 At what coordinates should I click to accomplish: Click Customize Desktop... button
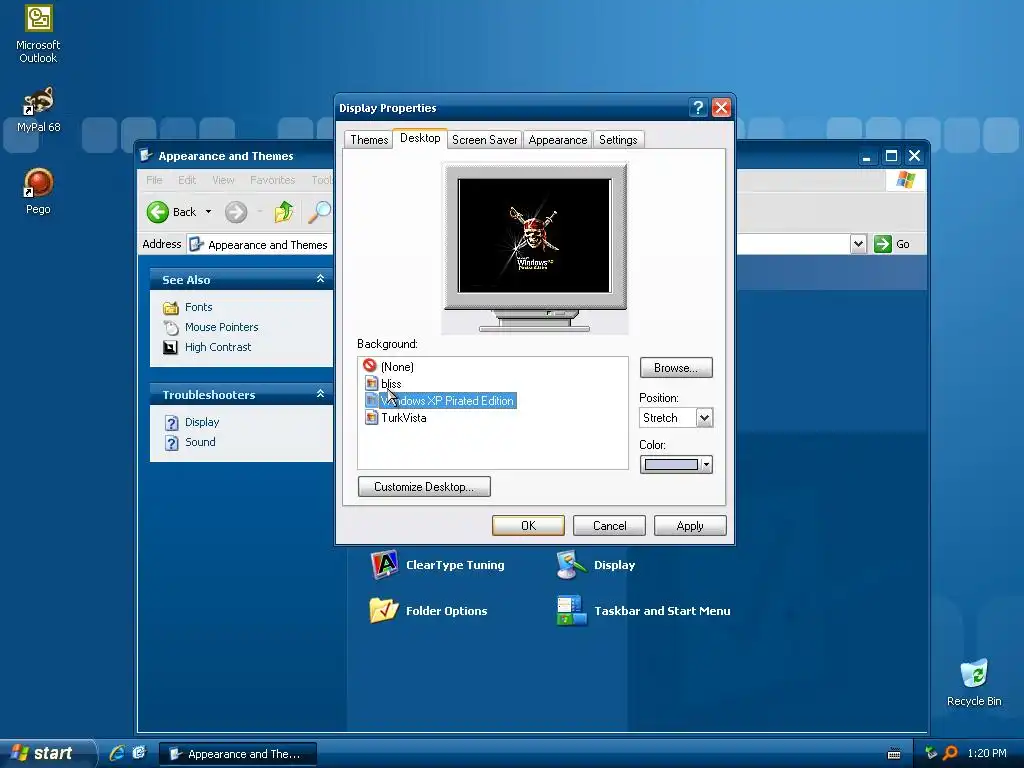424,487
